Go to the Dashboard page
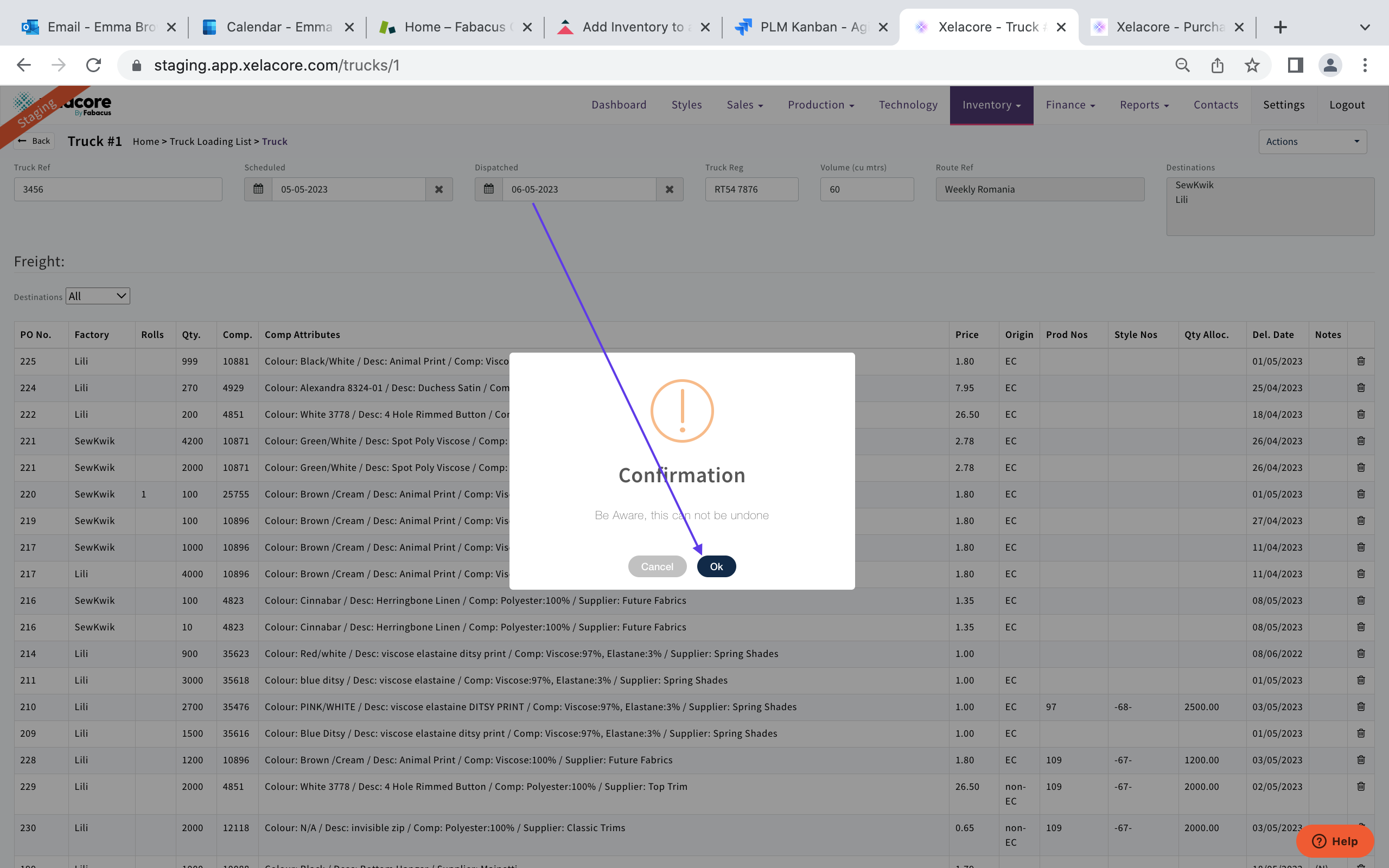The image size is (1389, 868). 619,105
